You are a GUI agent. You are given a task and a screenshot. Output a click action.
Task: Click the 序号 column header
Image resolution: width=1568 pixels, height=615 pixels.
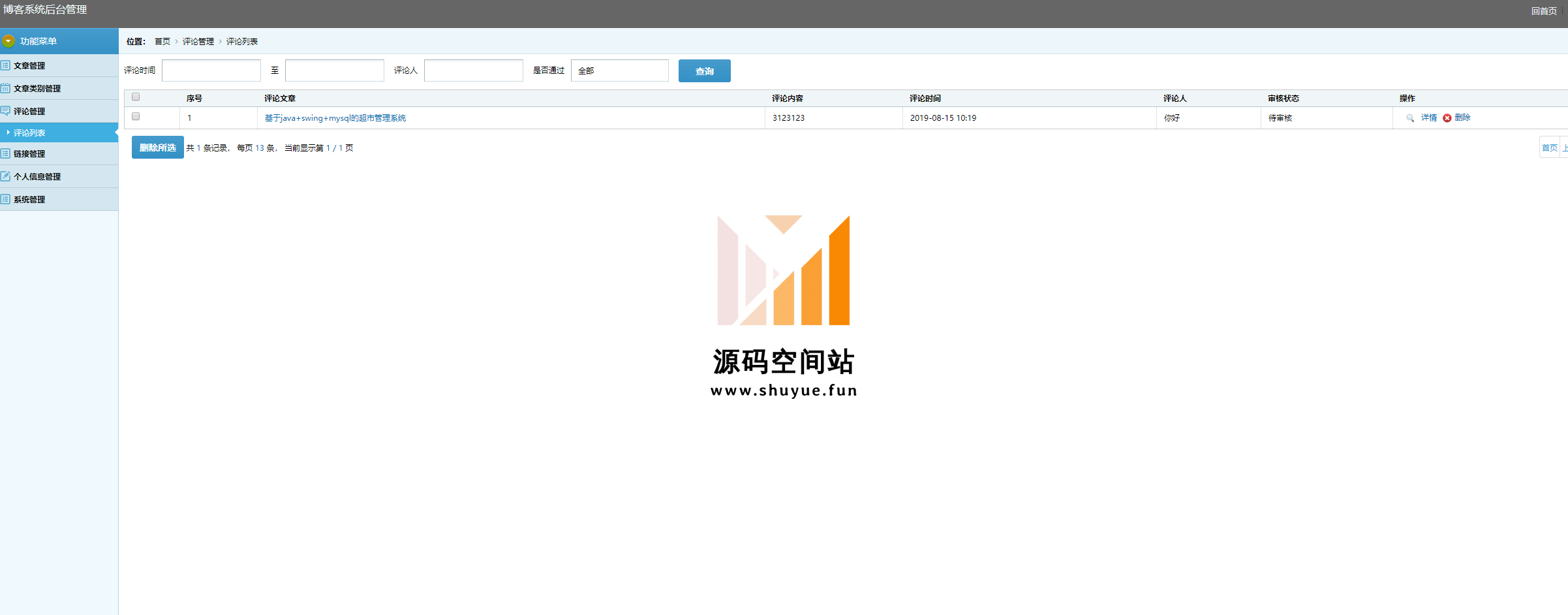pyautogui.click(x=194, y=99)
